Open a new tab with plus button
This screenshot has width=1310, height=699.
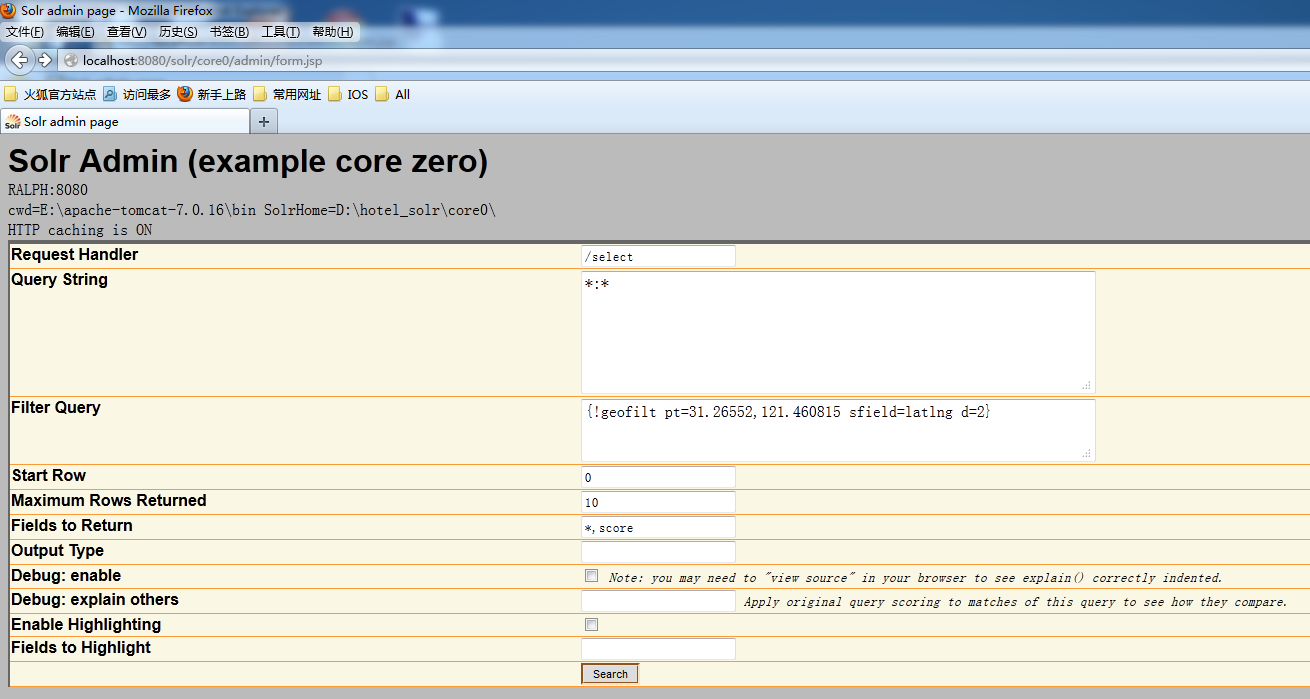pos(264,122)
